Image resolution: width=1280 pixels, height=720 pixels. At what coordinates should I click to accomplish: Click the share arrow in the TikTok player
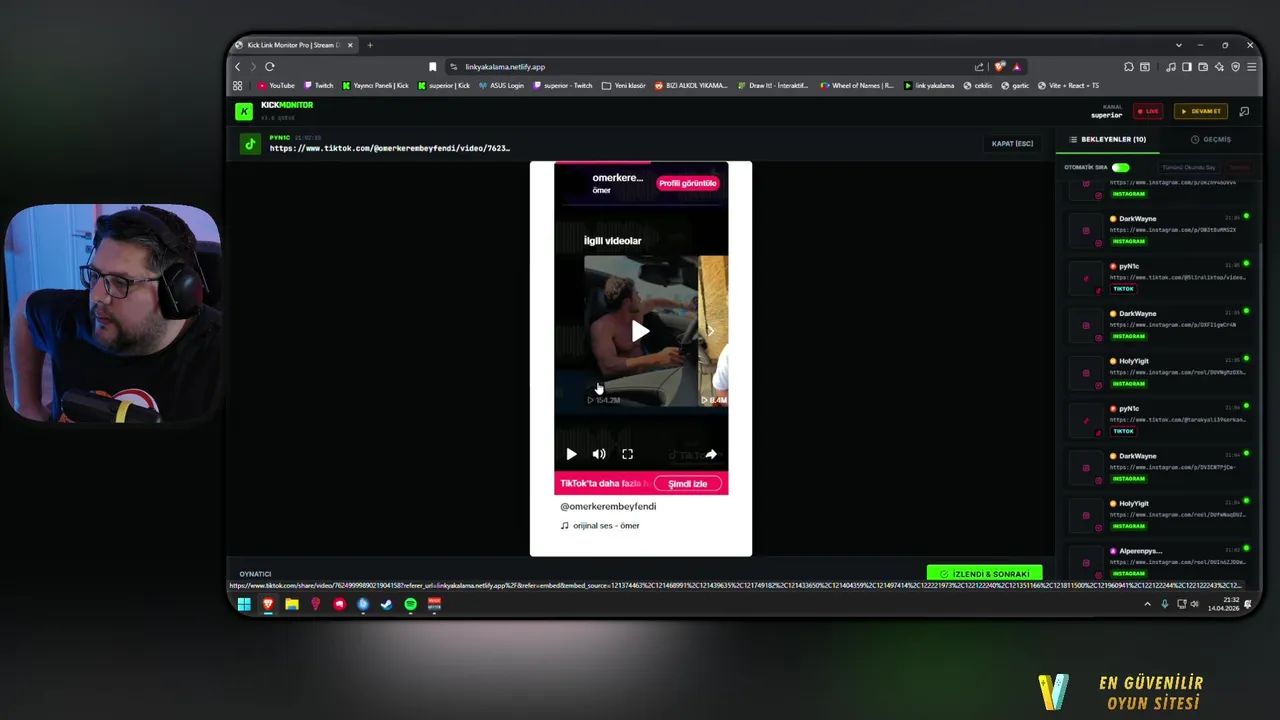tap(711, 454)
